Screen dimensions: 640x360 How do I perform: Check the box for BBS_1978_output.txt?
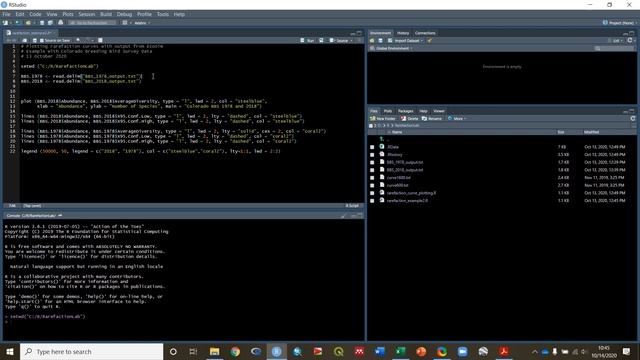[x=372, y=162]
